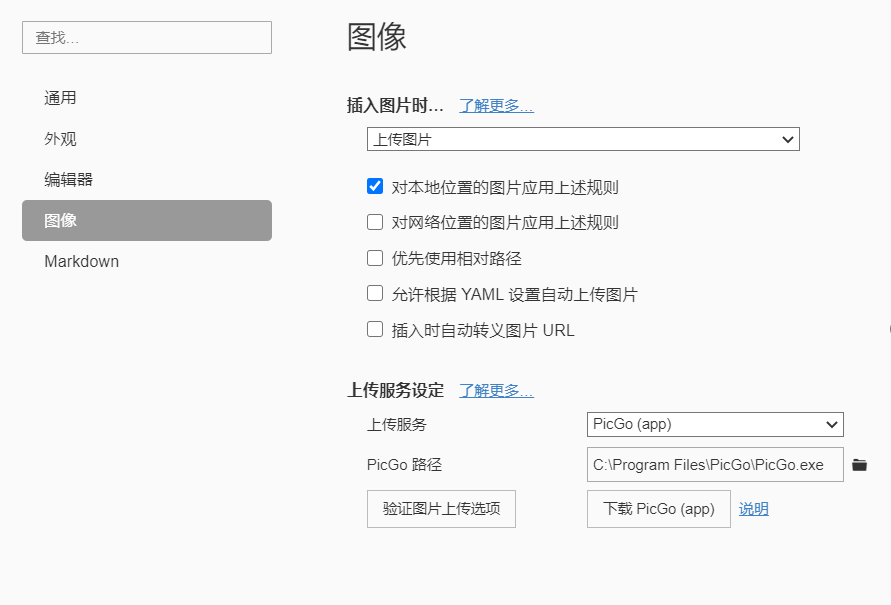Enable 对网络位置的图片应用上述规则 checkbox
891x605 pixels.
tap(375, 222)
